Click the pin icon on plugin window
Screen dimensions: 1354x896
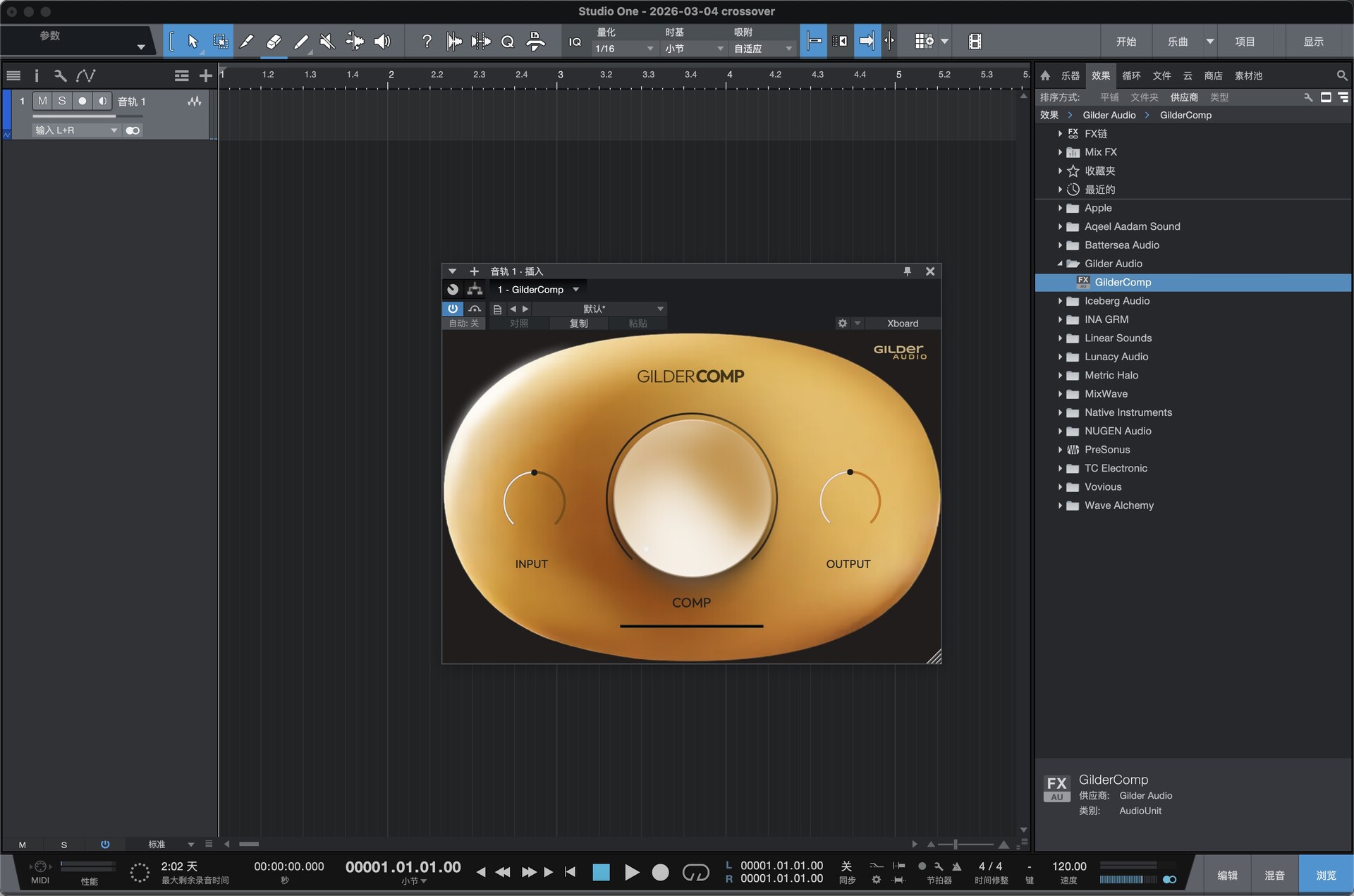[908, 271]
